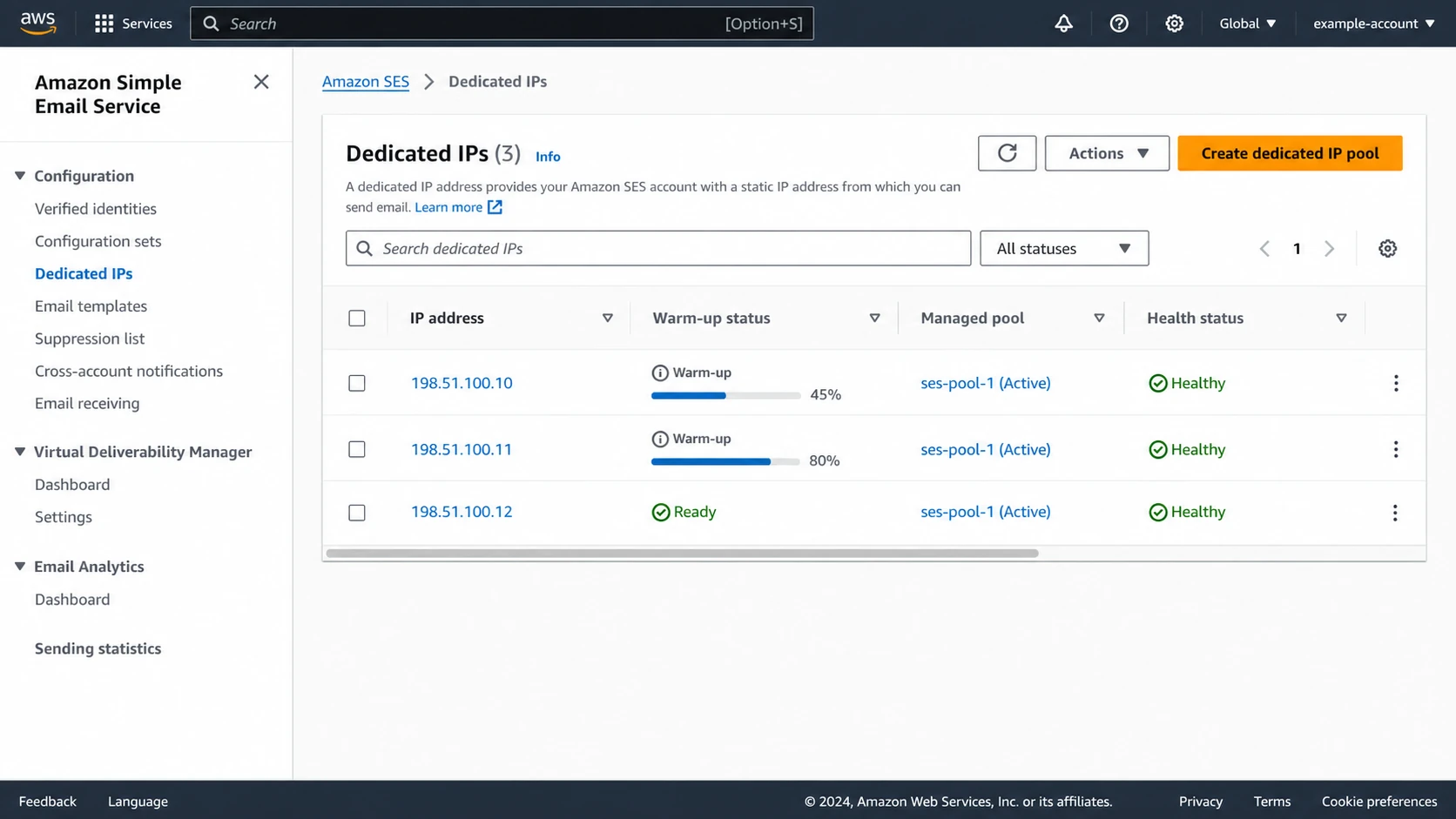Open the notifications bell
1456x819 pixels.
click(1063, 23)
